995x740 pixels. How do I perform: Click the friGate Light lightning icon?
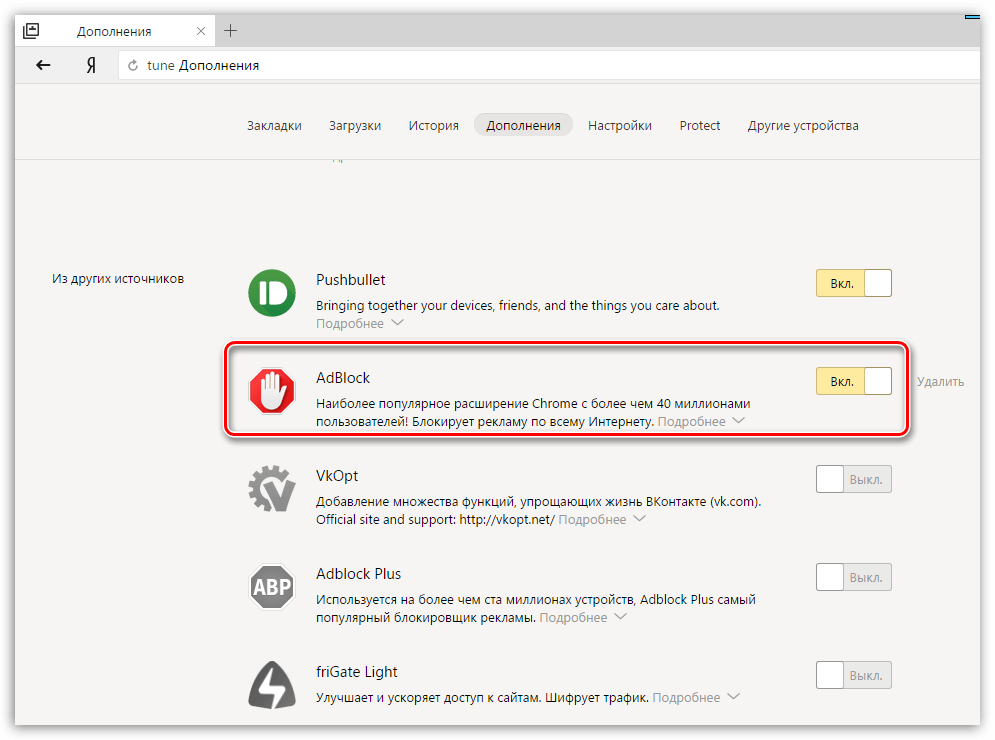pyautogui.click(x=272, y=685)
